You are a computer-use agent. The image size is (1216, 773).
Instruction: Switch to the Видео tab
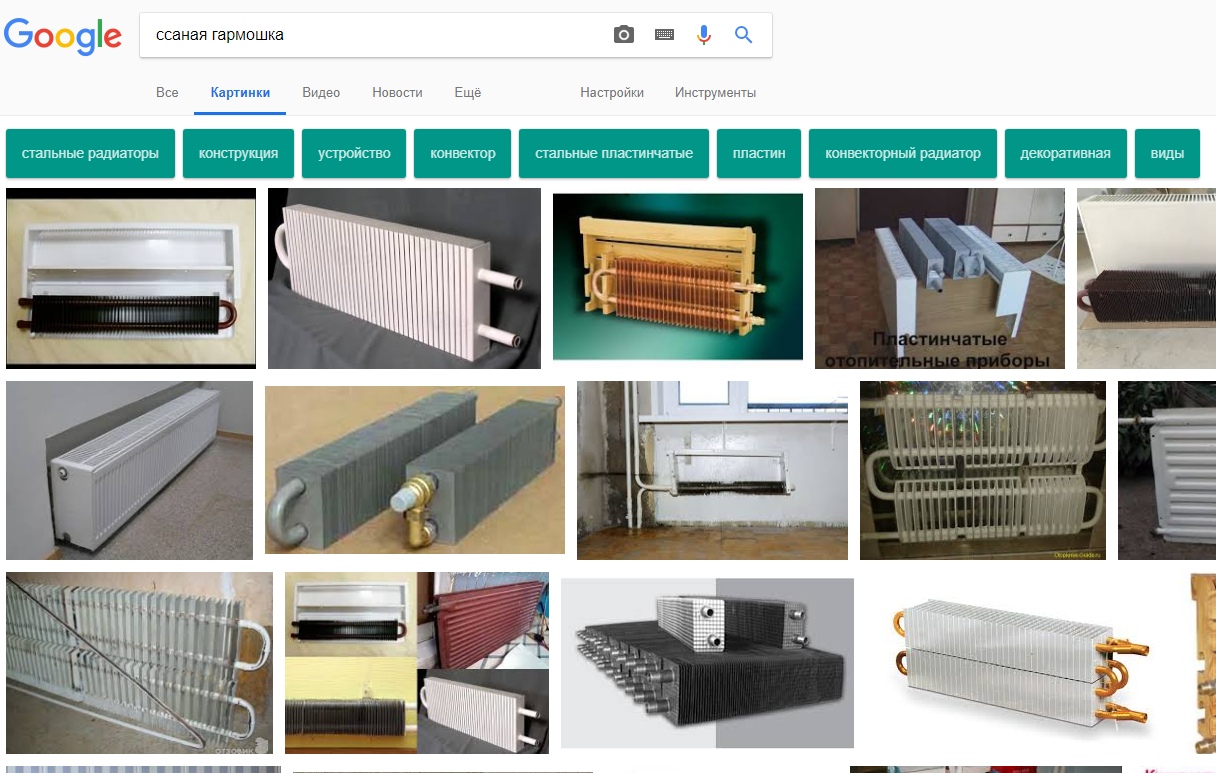coord(321,93)
